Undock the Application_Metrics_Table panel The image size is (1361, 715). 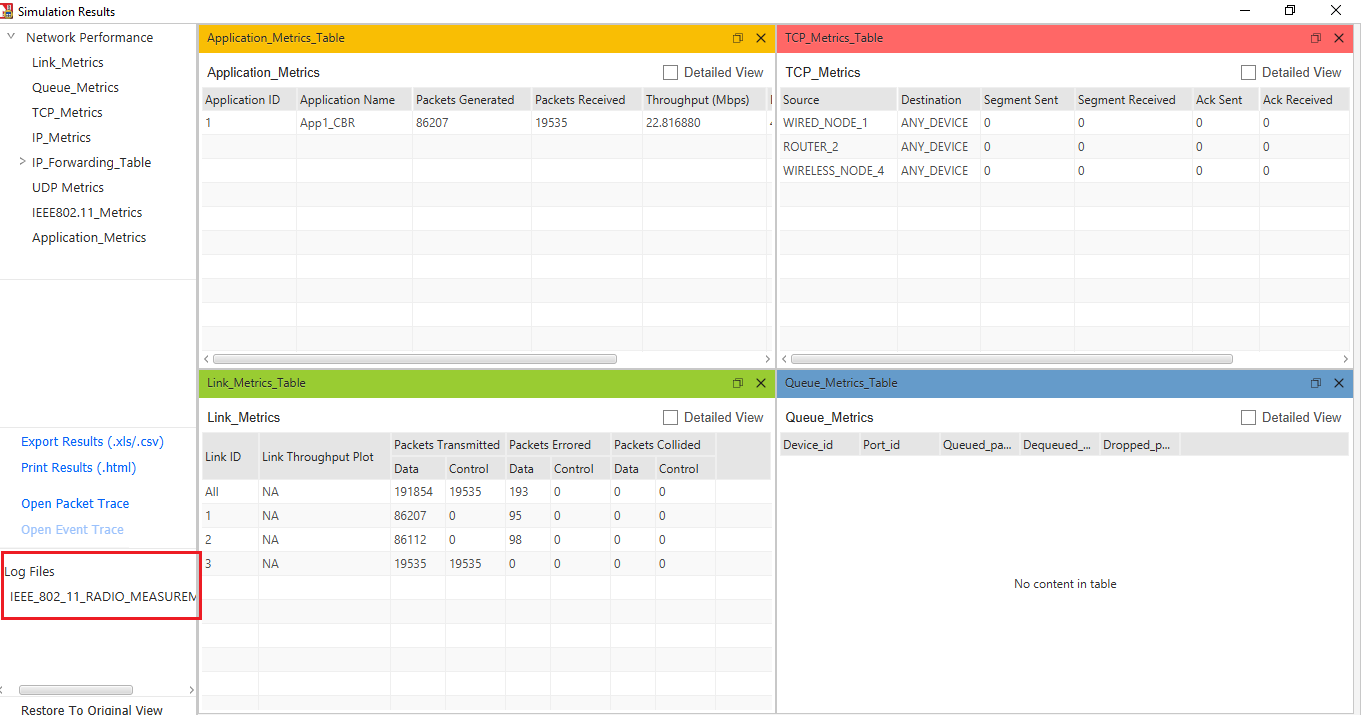738,38
